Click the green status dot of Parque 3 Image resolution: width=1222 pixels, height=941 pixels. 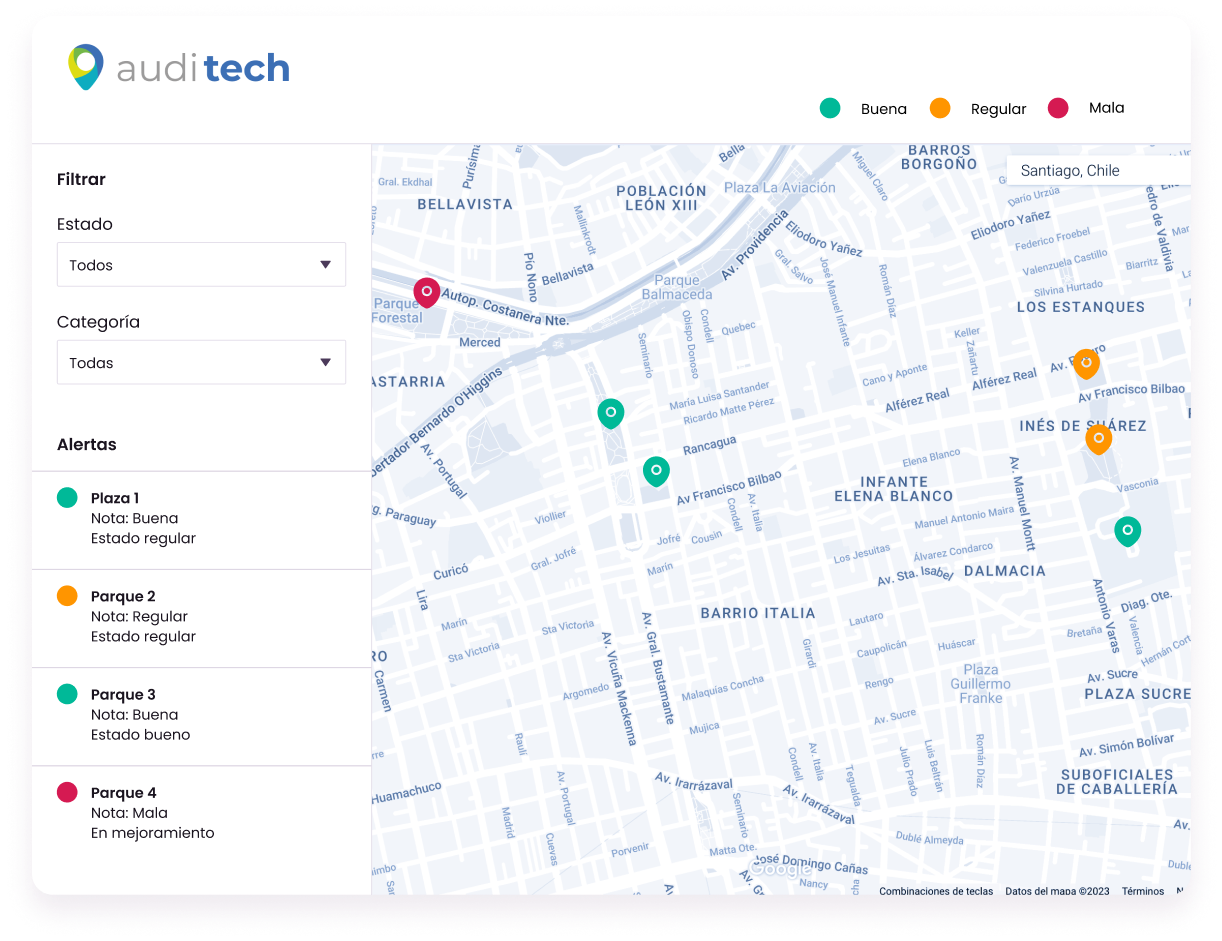pos(67,693)
